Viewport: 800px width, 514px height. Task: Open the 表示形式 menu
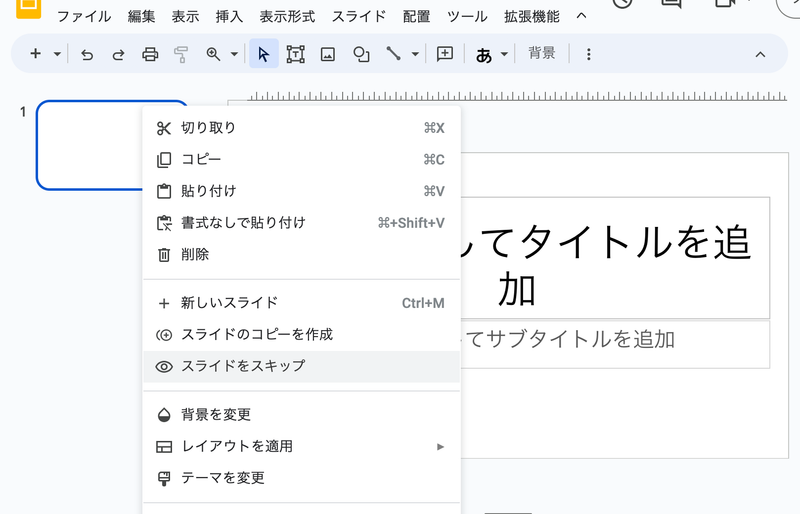[x=287, y=16]
